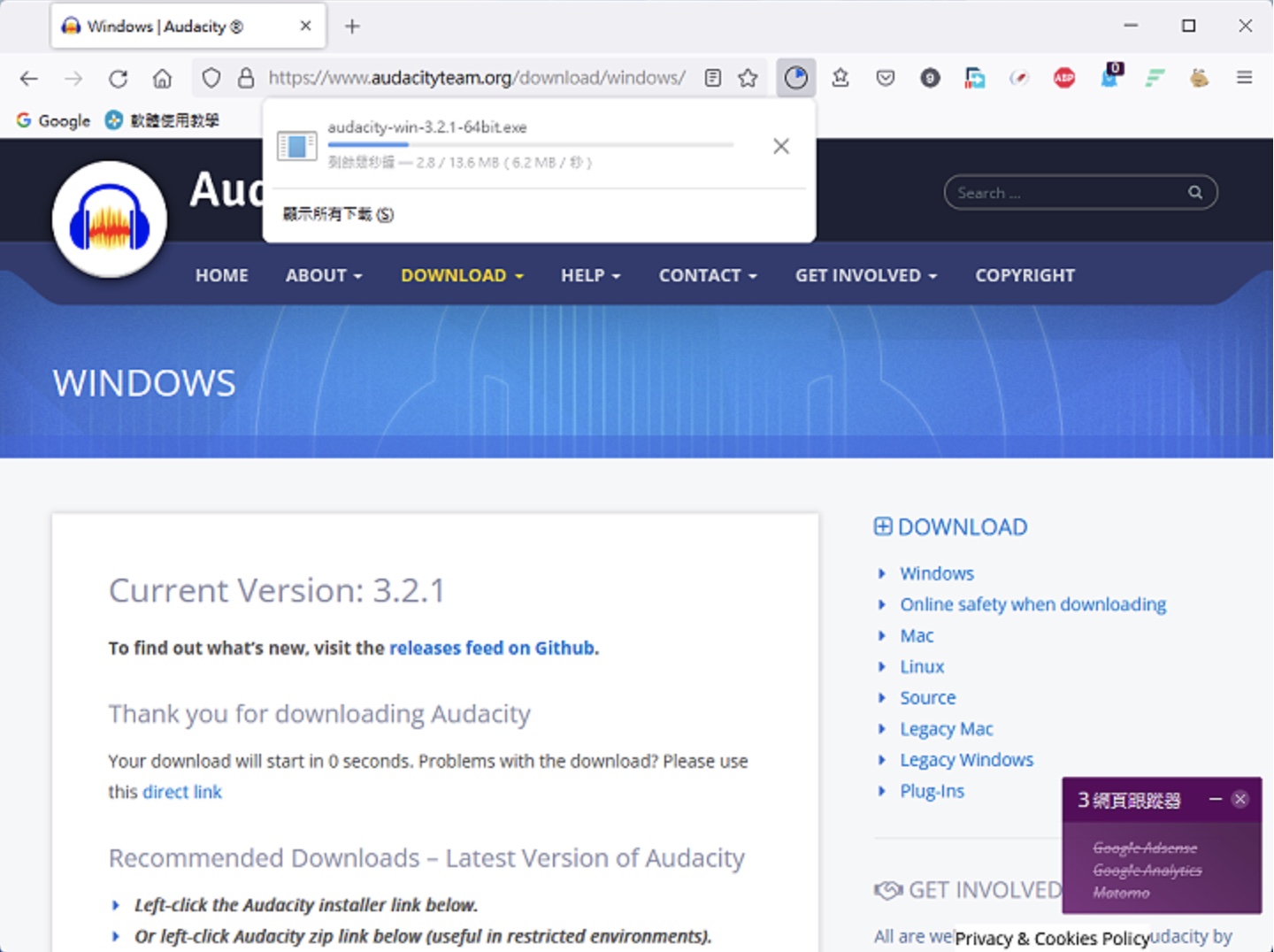Screen dimensions: 1274x952
Task: Click the GET INVOLVED handshake icon
Action: pyautogui.click(x=888, y=889)
